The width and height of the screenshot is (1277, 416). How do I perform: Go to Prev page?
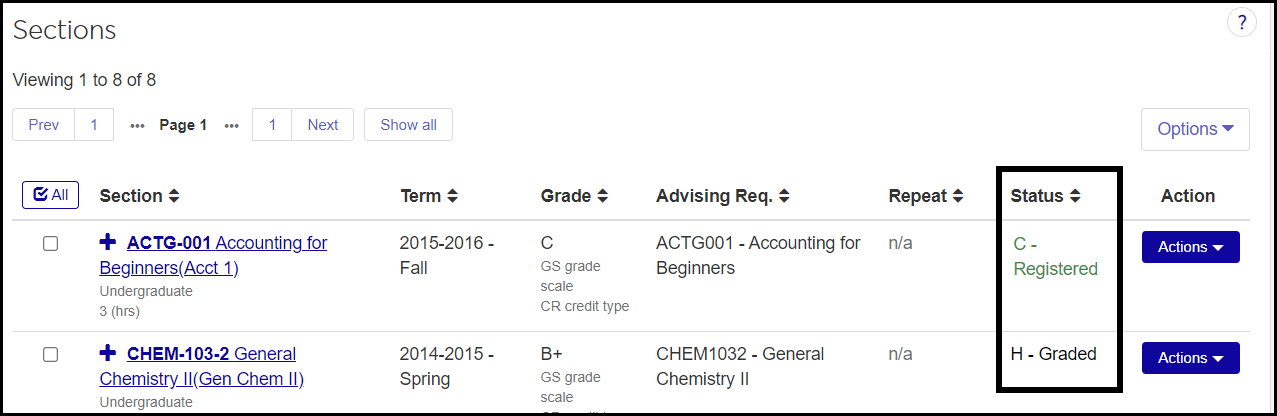(44, 125)
